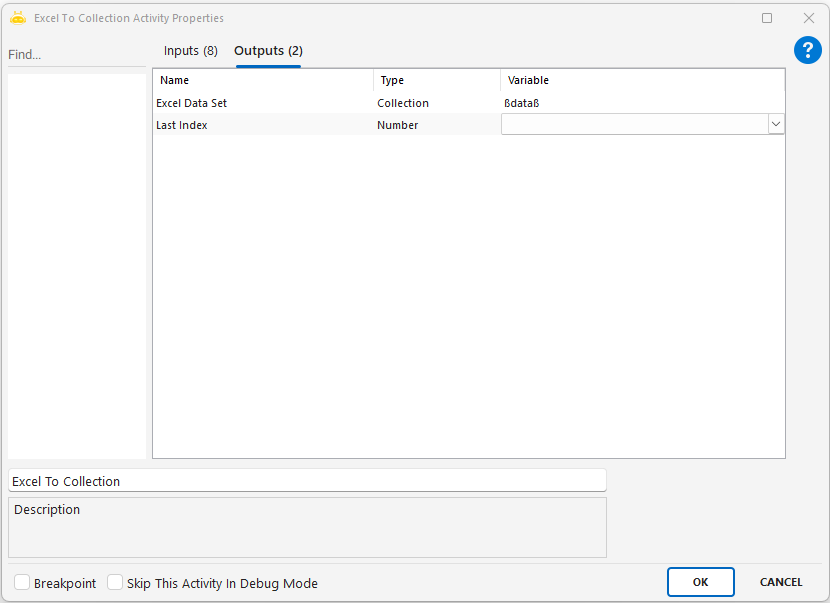Maximize the Activity Properties window

pyautogui.click(x=767, y=18)
